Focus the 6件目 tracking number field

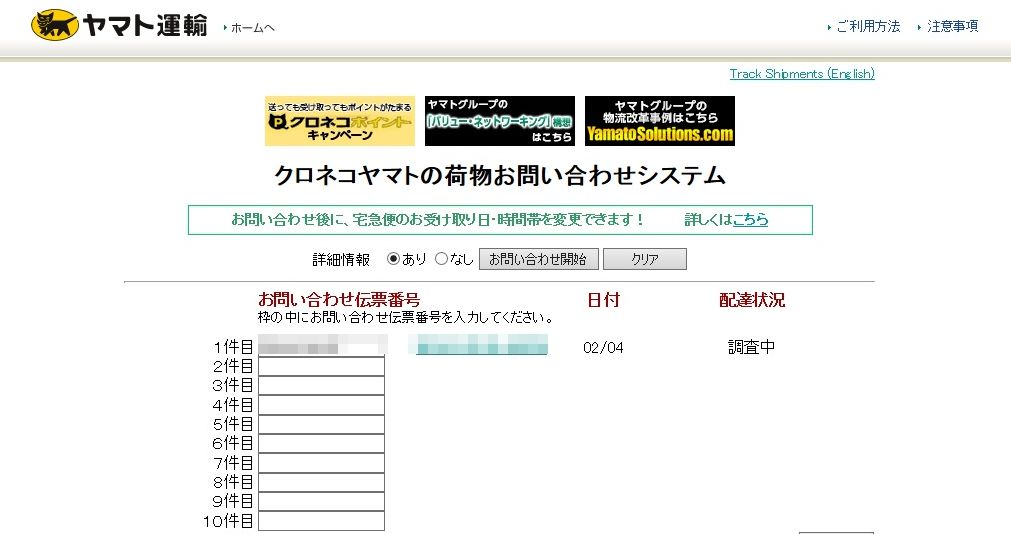click(x=321, y=444)
